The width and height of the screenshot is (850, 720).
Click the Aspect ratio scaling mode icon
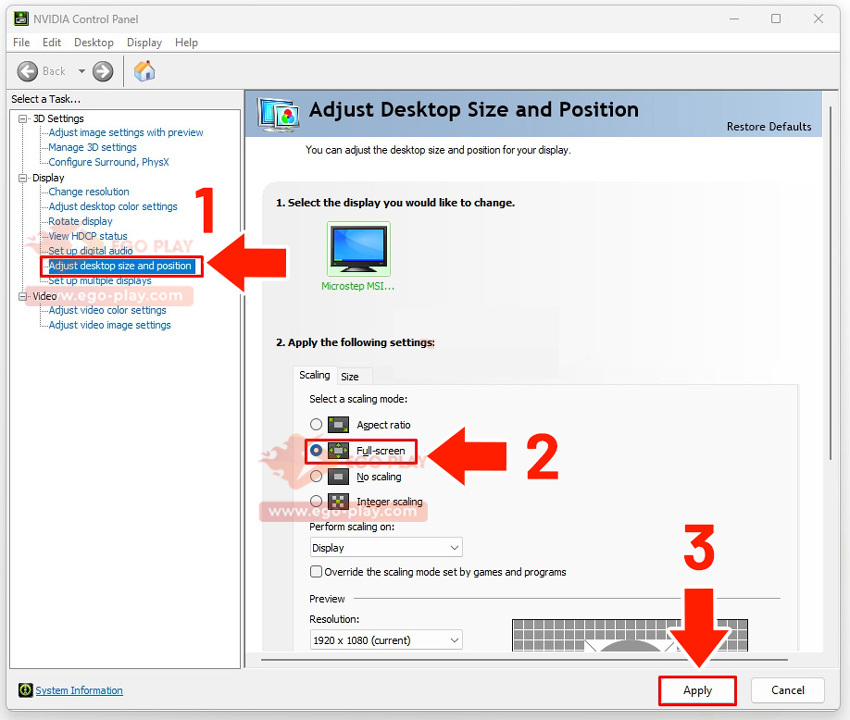338,425
